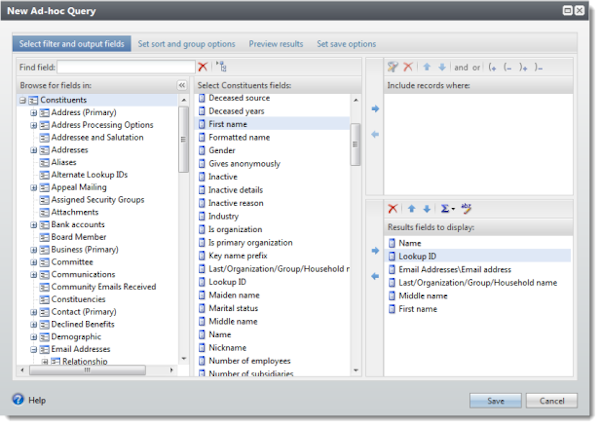Select 'Marital status' field
The image size is (600, 426).
233,308
